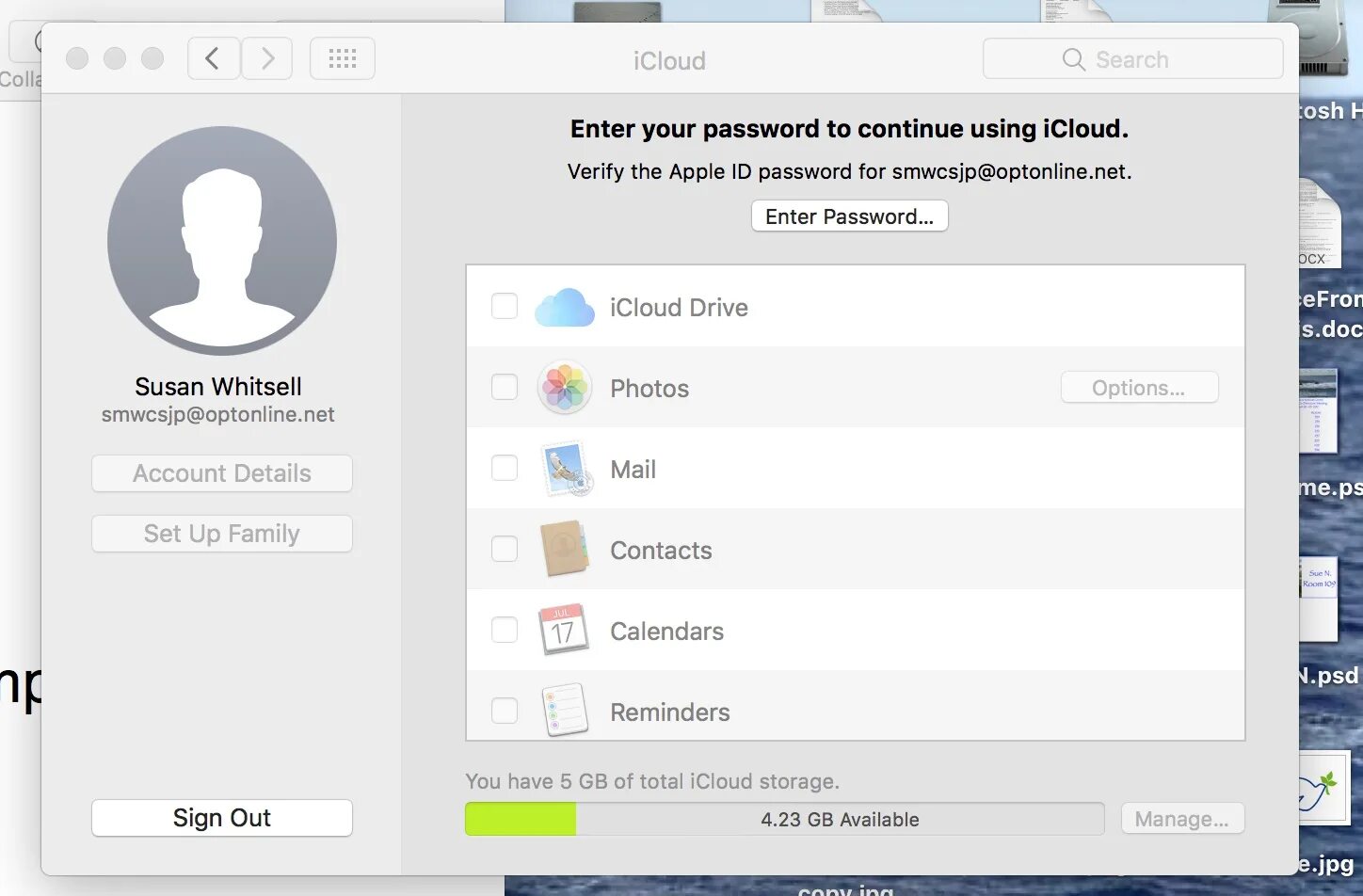Click the storage usage bar

pos(784,819)
